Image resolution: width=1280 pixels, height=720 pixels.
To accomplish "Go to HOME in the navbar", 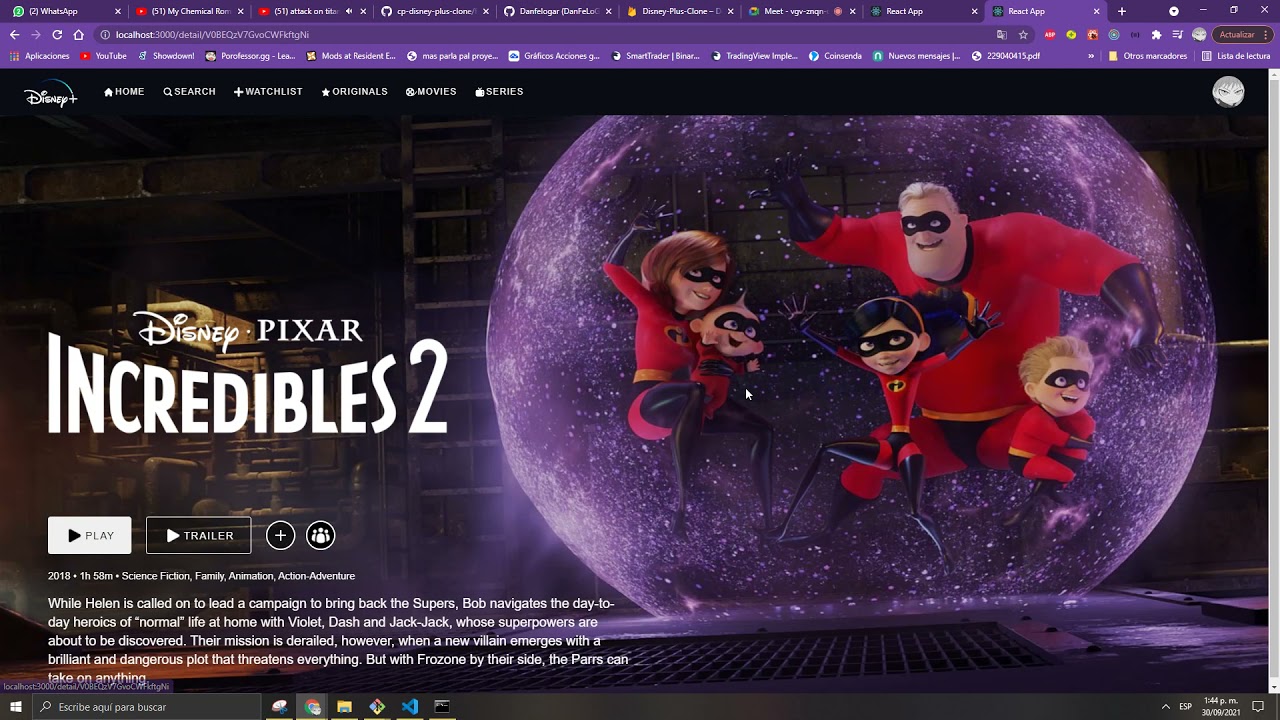I will tap(124, 92).
